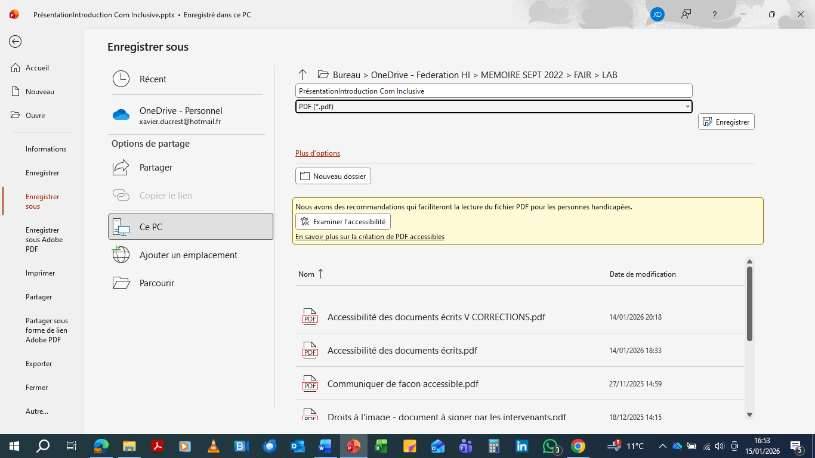Image resolution: width=815 pixels, height=458 pixels.
Task: Open VLC from the taskbar
Action: pyautogui.click(x=213, y=446)
